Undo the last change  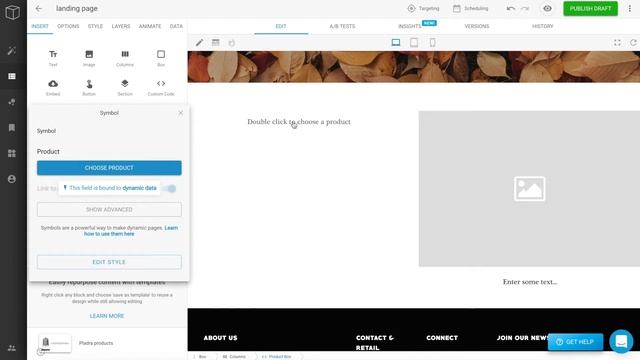[510, 8]
